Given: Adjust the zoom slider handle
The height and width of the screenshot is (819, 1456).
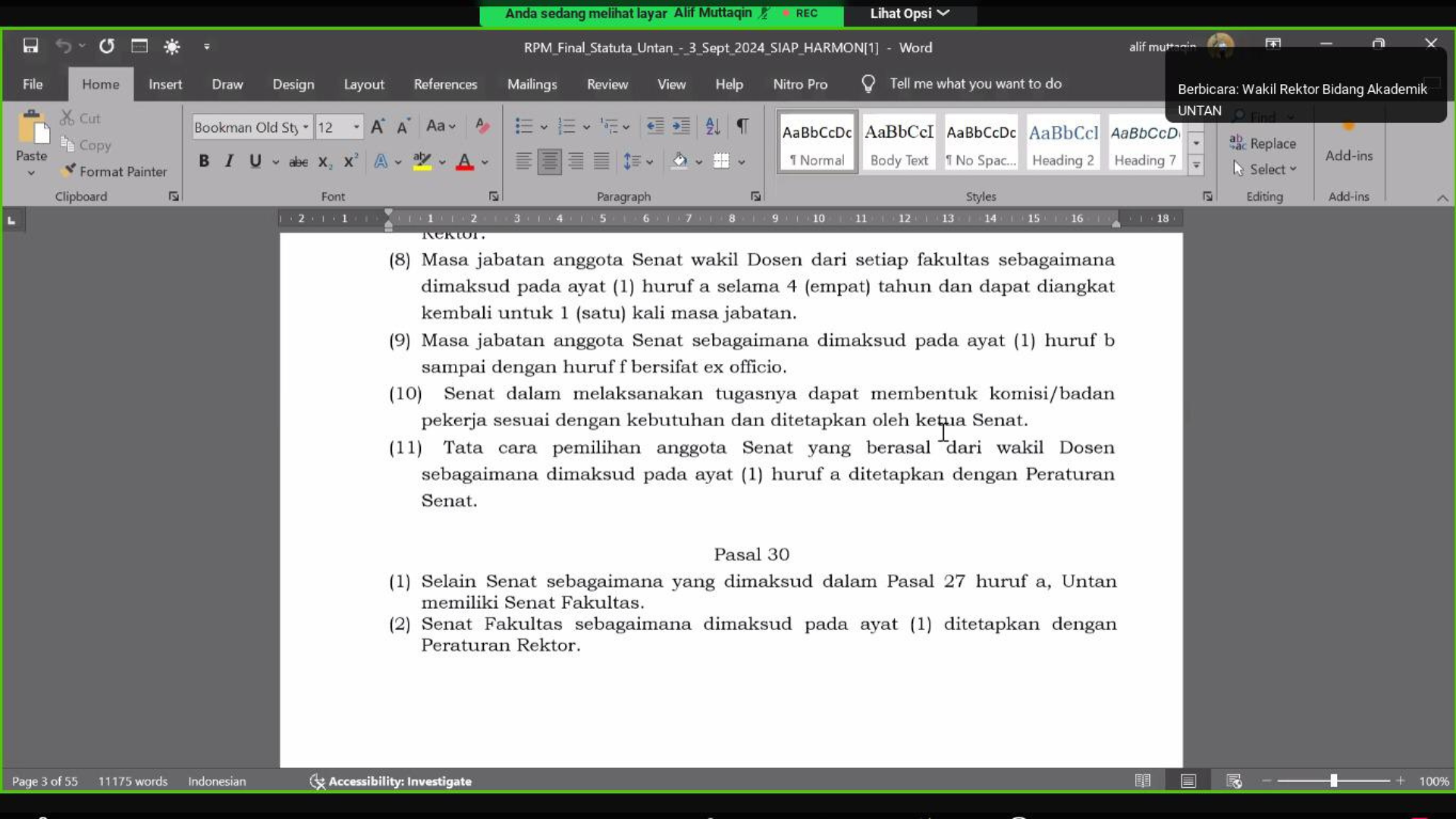Looking at the screenshot, I should (x=1333, y=781).
